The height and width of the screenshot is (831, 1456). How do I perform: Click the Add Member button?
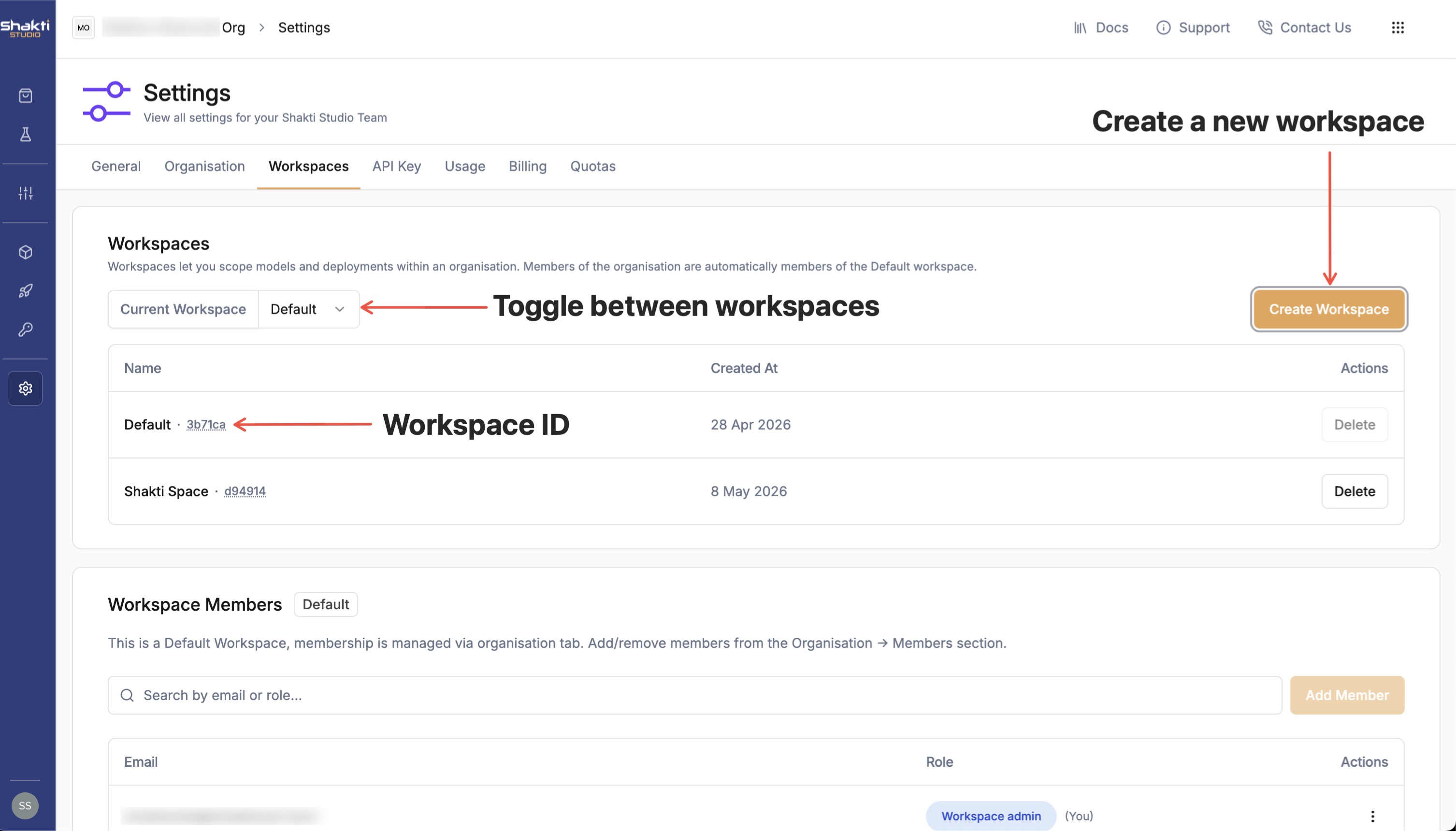(x=1347, y=695)
